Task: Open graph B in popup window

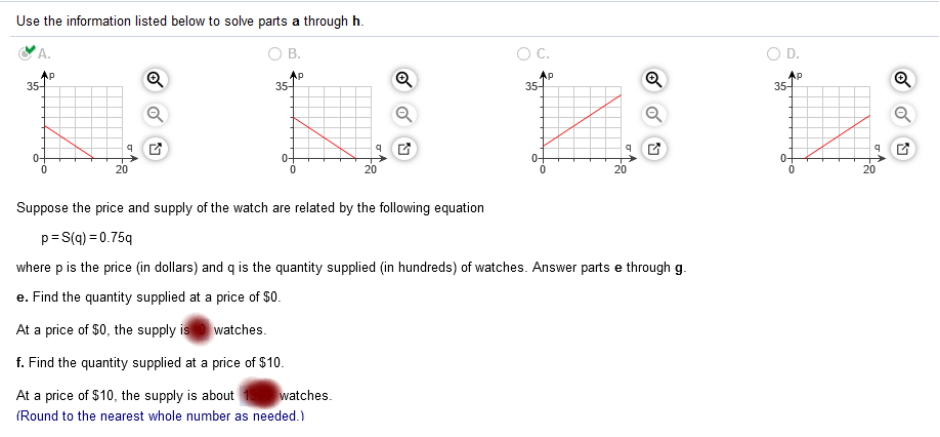Action: point(404,149)
